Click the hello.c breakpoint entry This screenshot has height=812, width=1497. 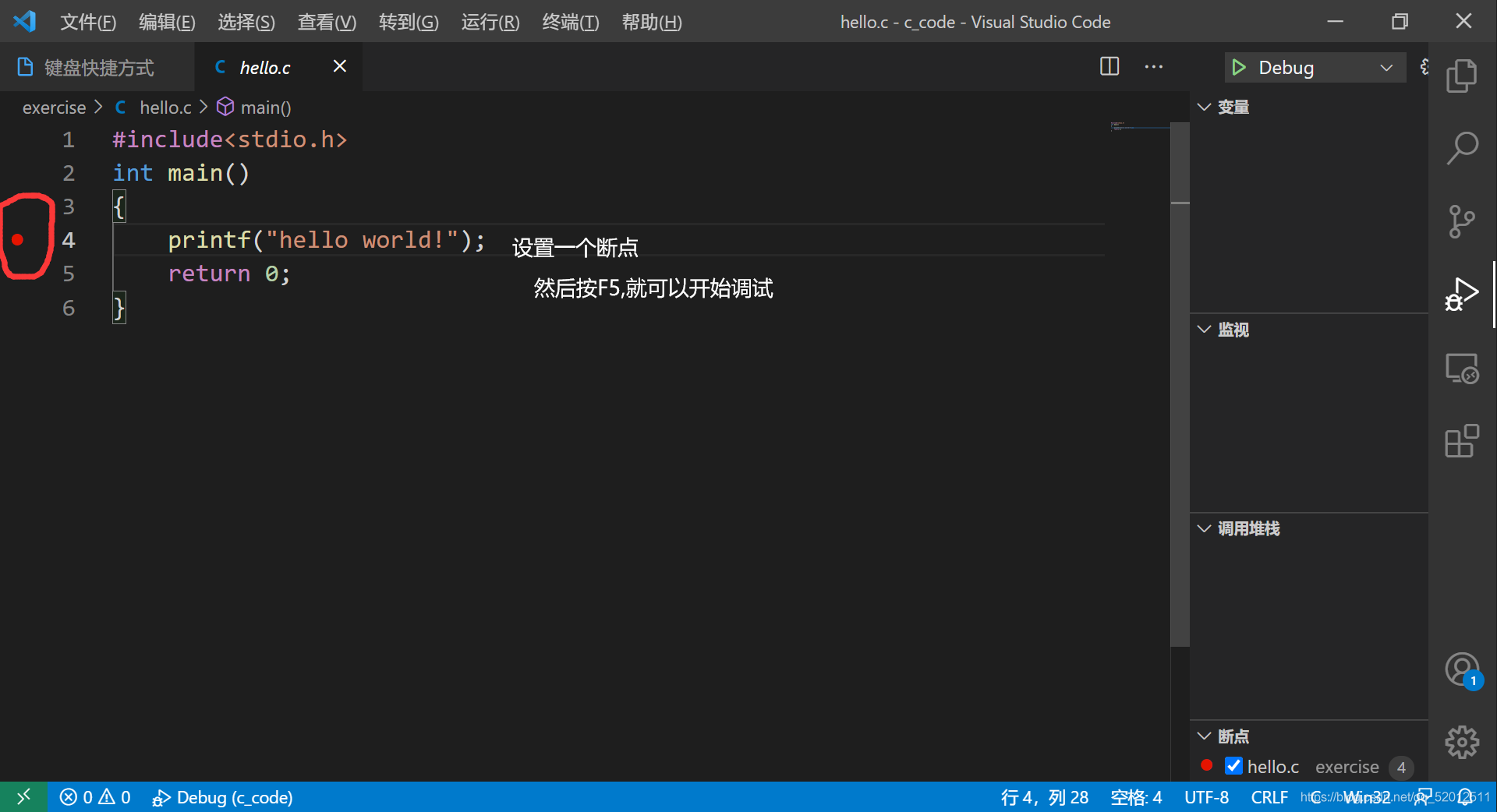coord(1308,767)
